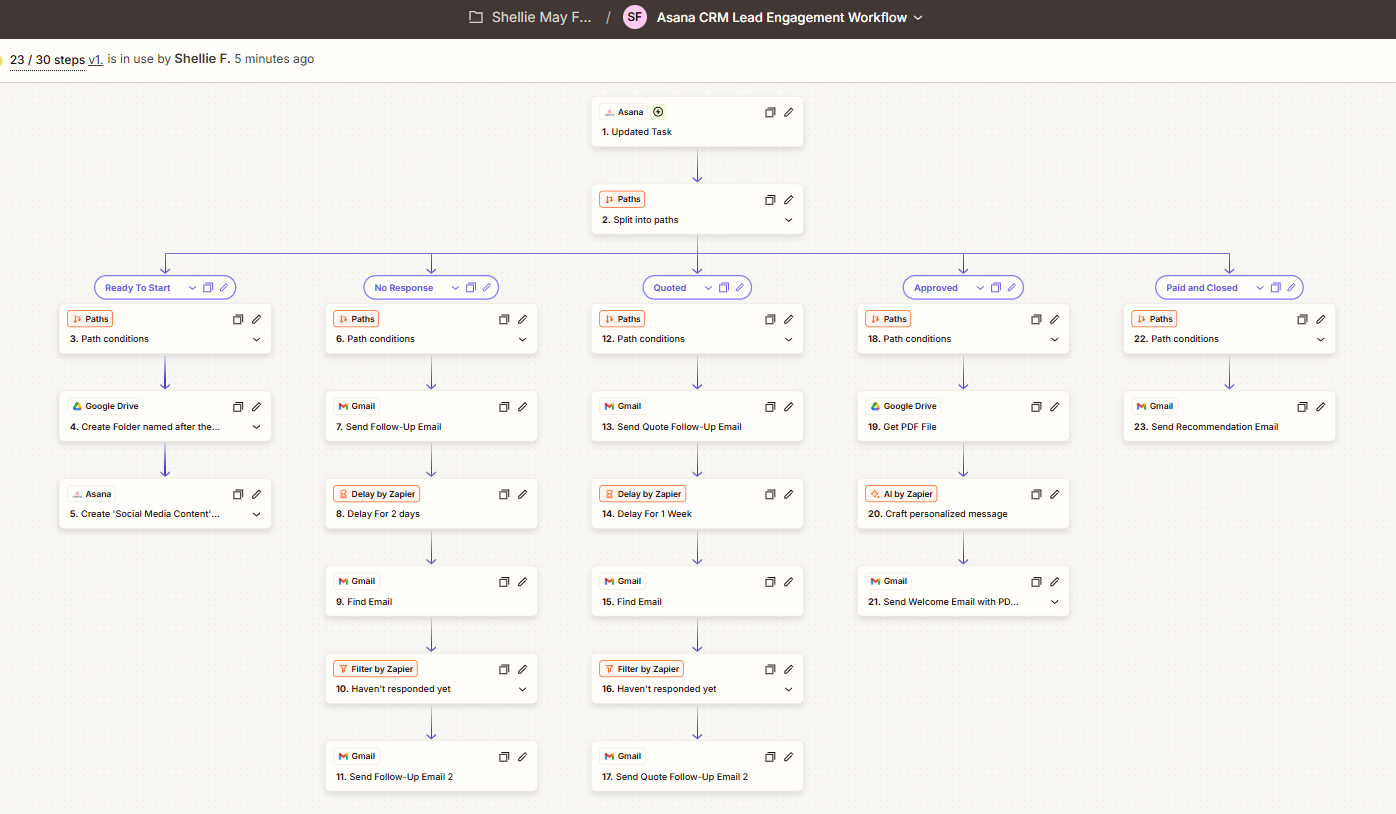
Task: Click the Asana app badge in step 1
Action: [623, 112]
